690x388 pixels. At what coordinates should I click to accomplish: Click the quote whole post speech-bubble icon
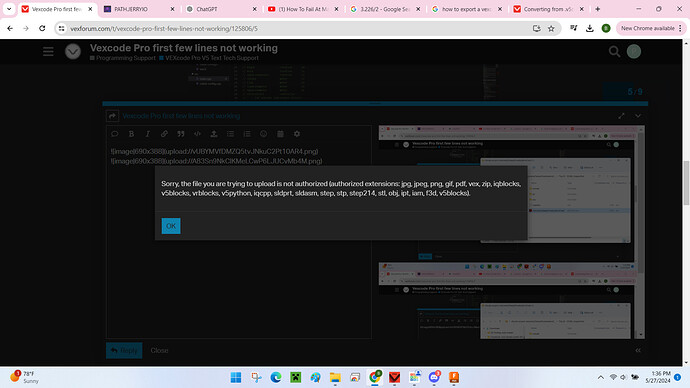[115, 134]
